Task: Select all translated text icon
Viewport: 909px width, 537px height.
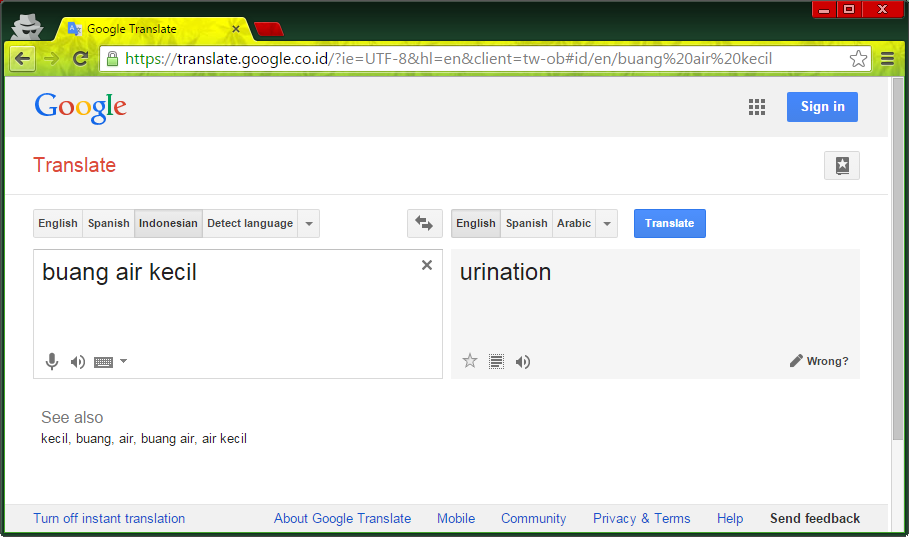Action: 496,361
